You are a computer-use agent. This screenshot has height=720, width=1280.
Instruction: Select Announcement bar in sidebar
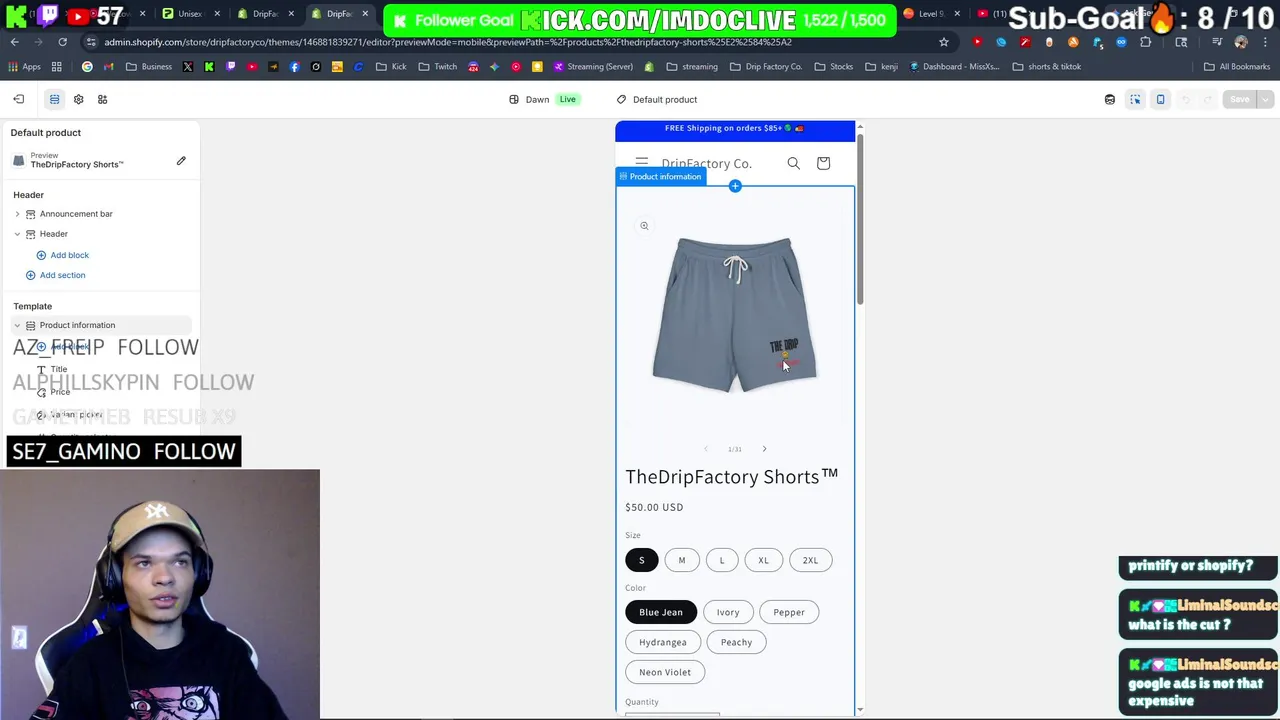tap(76, 214)
